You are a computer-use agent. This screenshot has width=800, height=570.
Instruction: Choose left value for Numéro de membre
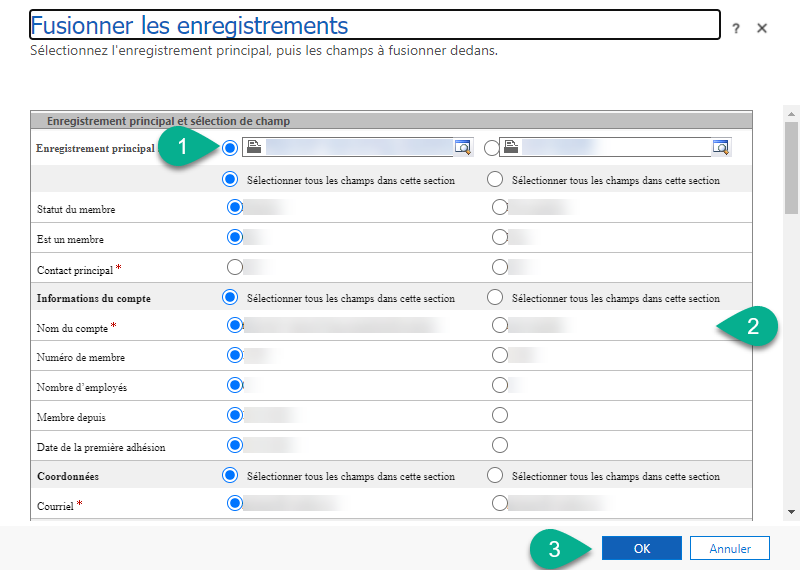pyautogui.click(x=235, y=355)
